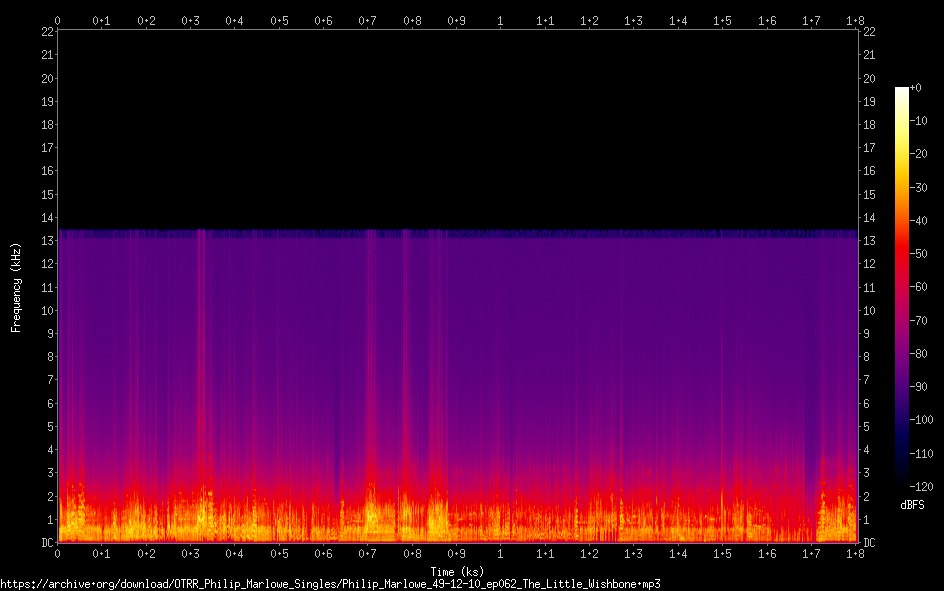Image resolution: width=944 pixels, height=591 pixels.
Task: Open the archive.org MP3 link at the bottom
Action: [330, 583]
